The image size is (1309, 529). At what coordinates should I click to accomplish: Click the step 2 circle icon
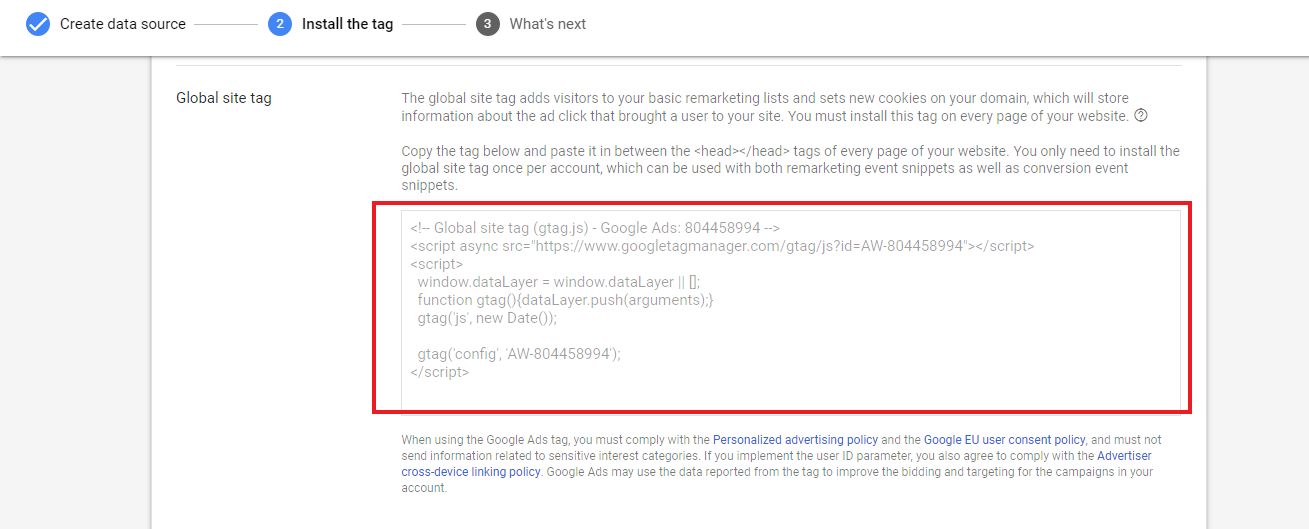(280, 24)
